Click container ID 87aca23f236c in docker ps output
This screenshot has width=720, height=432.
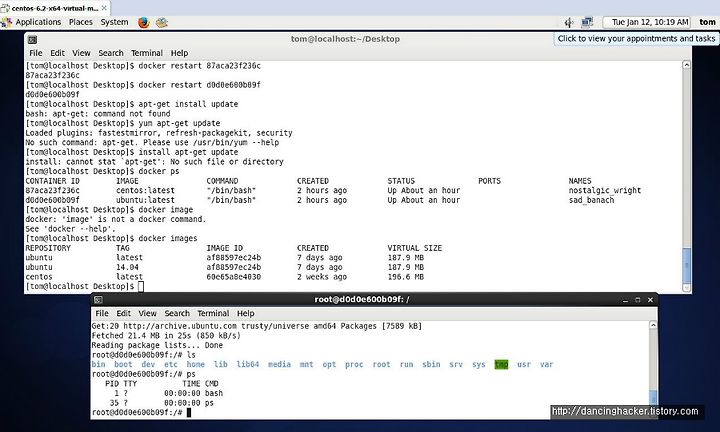point(52,191)
